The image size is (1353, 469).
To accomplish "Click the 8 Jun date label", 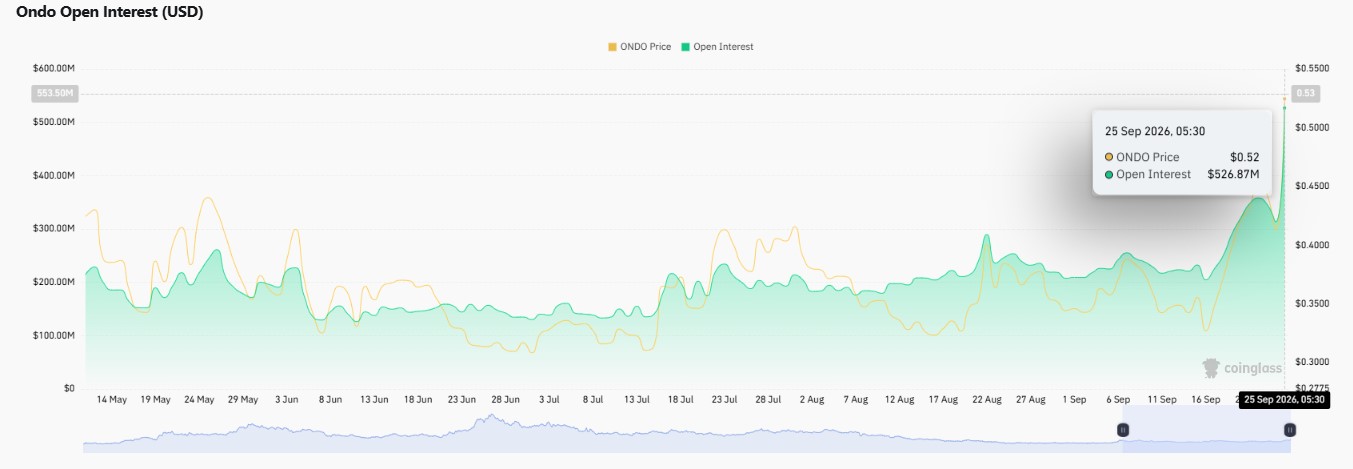I will [x=330, y=399].
